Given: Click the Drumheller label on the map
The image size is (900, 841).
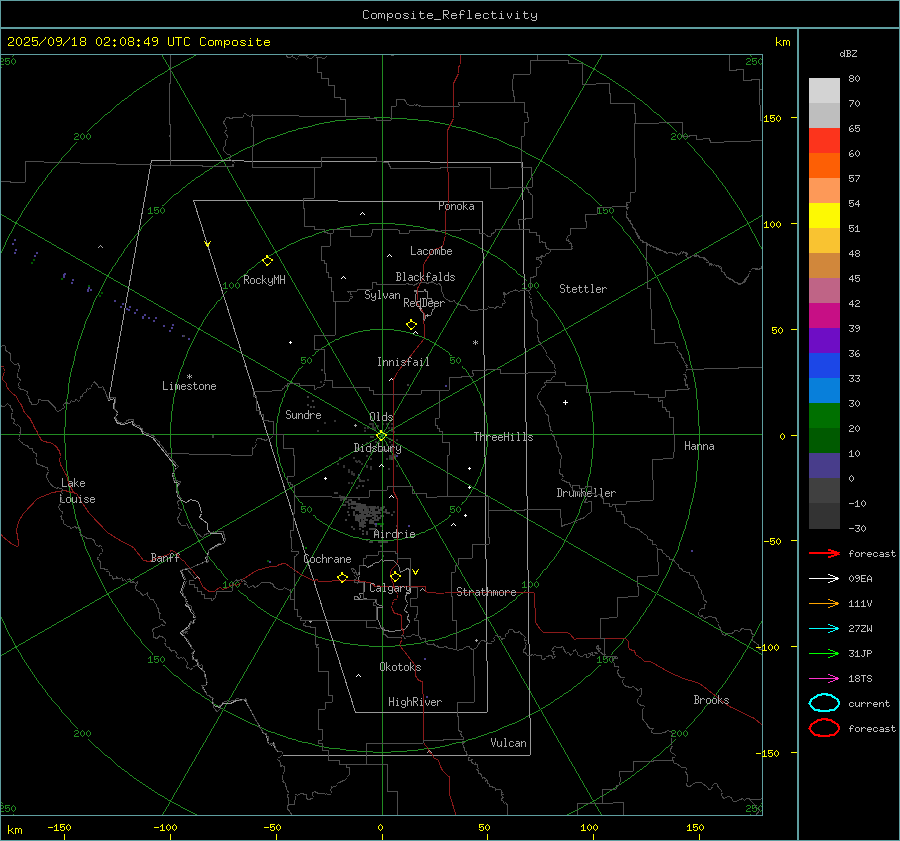Looking at the screenshot, I should coord(586,493).
